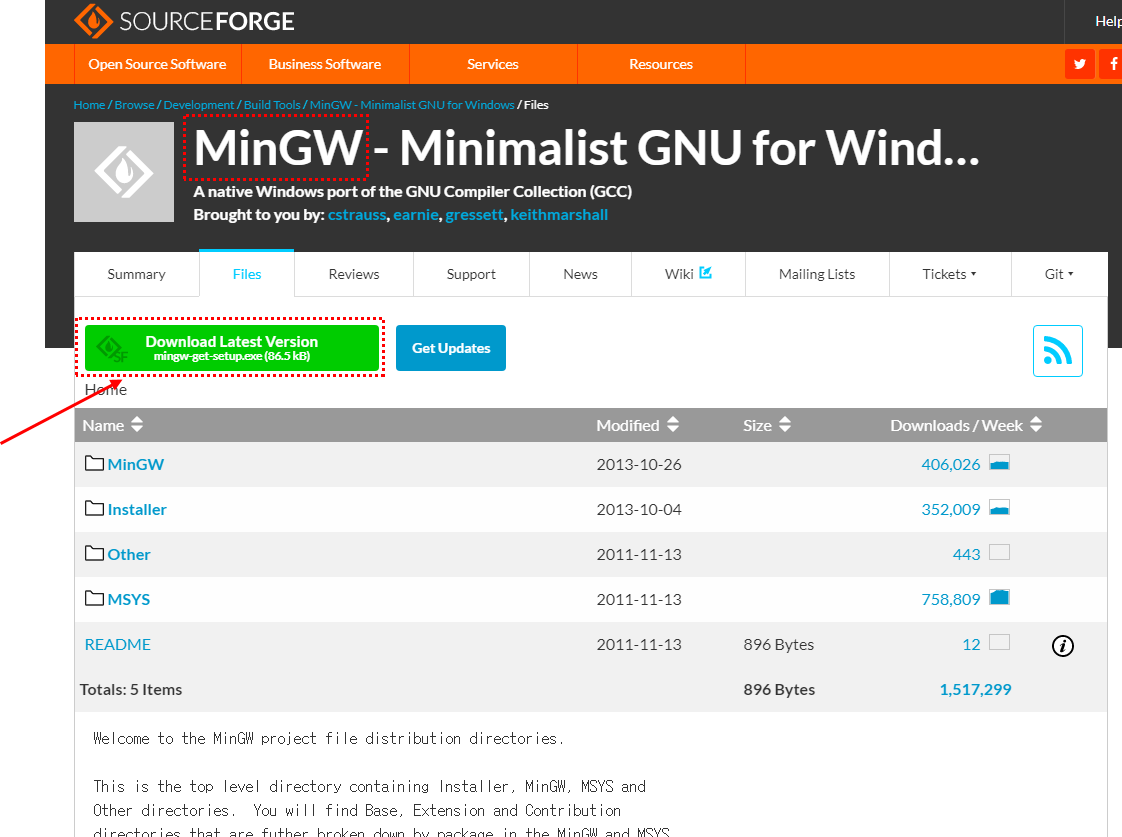
Task: Click the info icon for README
Action: coord(1063,646)
